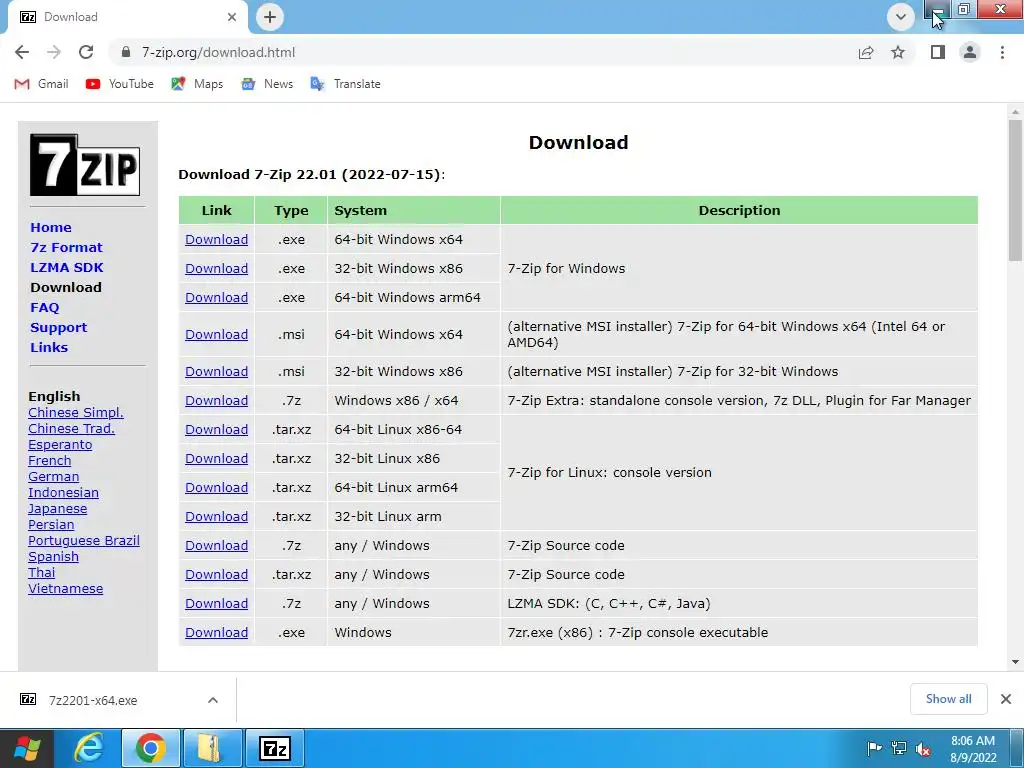Screen dimensions: 1024x768
Task: Click the taskbar clock showing 8:06 AM
Action: click(x=973, y=748)
